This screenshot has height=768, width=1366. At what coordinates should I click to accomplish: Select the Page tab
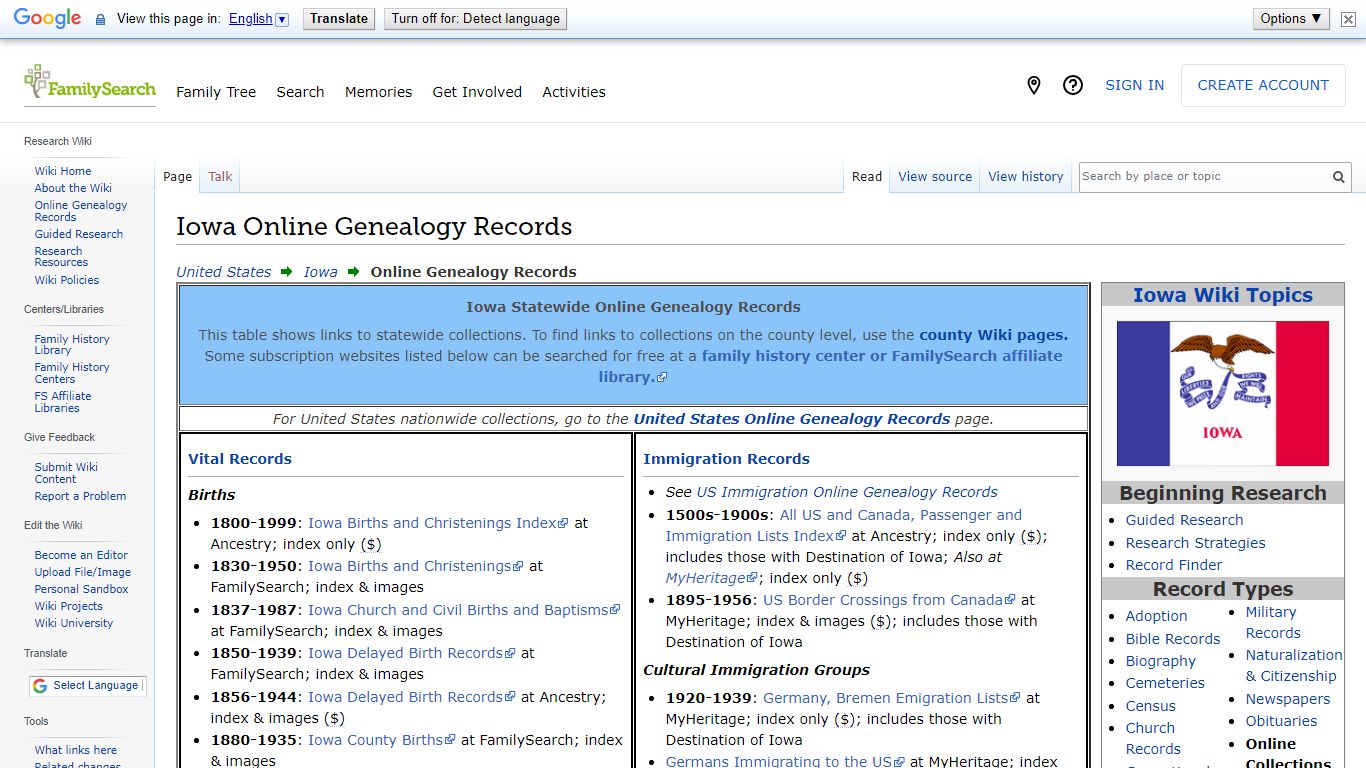[177, 177]
